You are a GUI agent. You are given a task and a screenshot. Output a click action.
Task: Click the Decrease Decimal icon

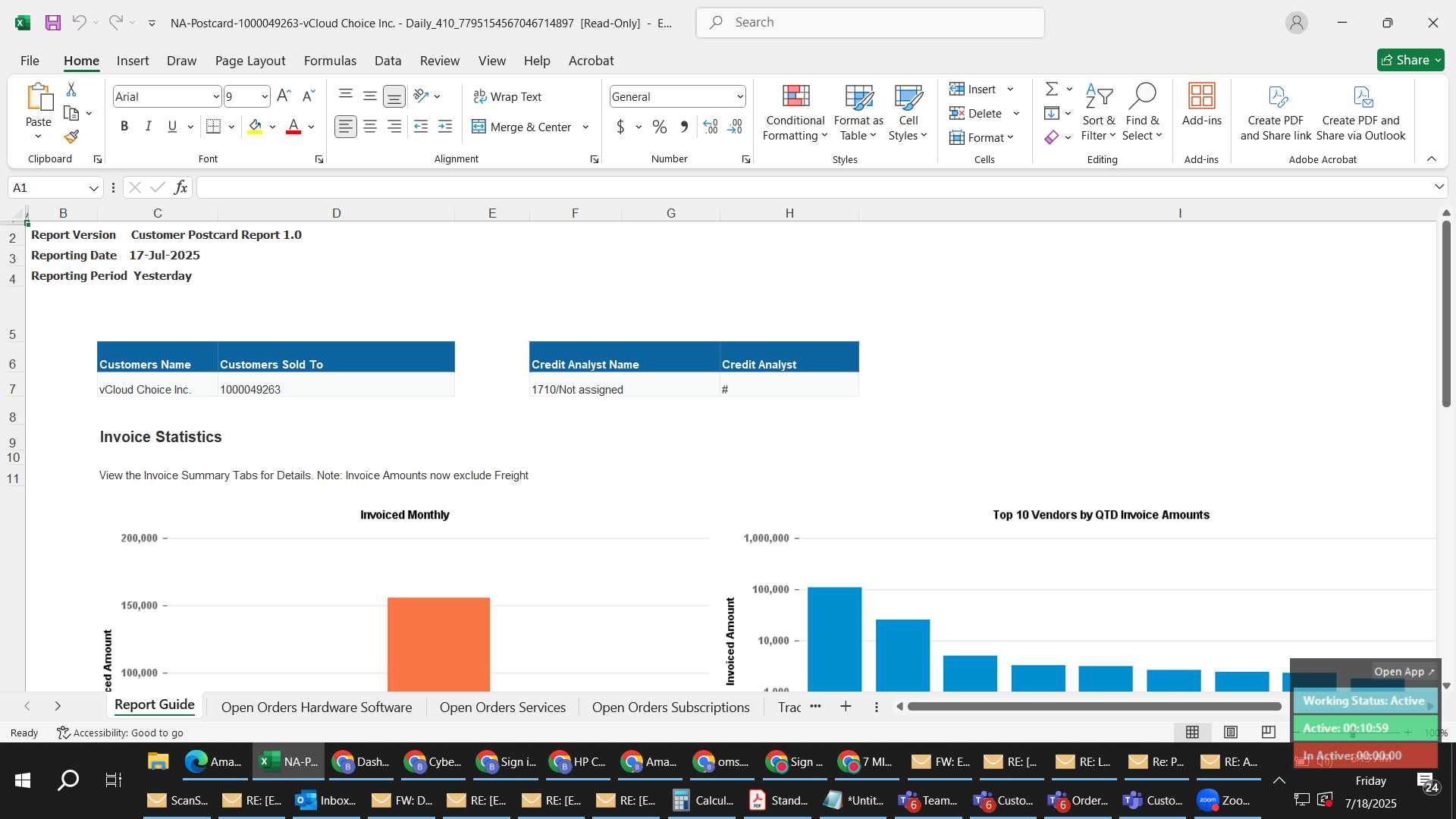point(735,127)
